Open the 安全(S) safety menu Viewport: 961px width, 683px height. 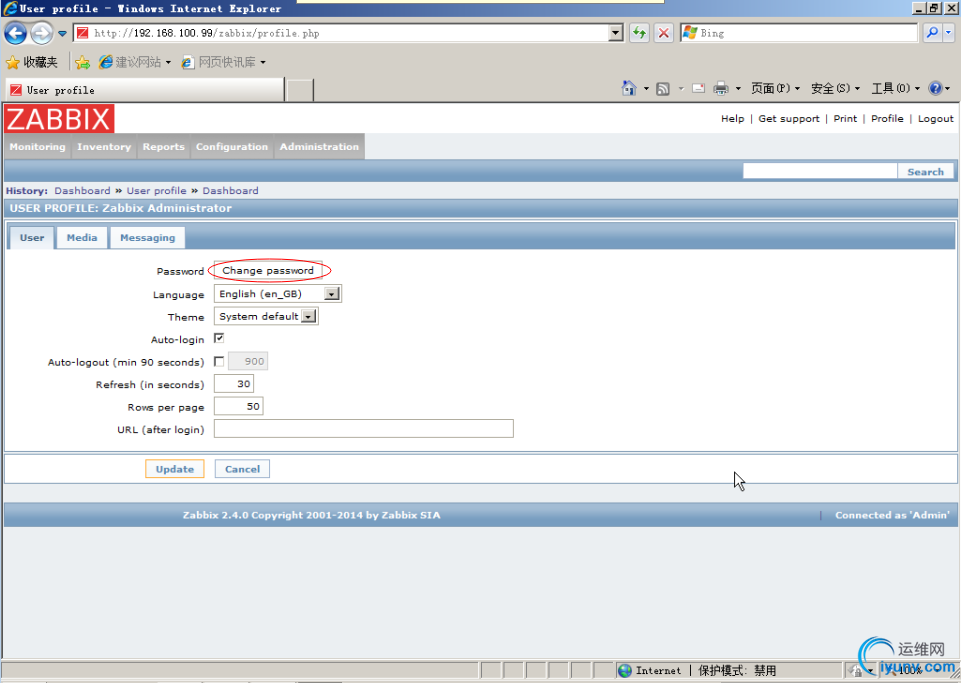pos(835,88)
